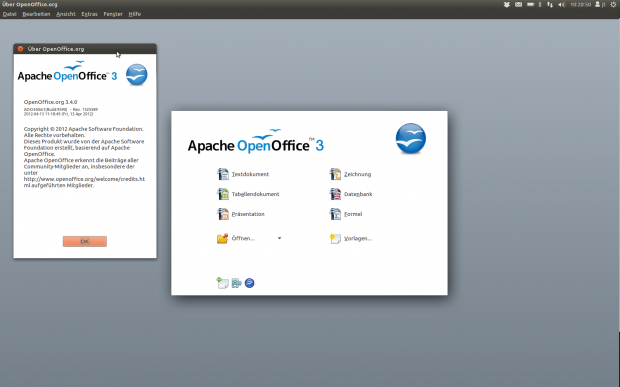The height and width of the screenshot is (387, 620).
Task: Click the add extensions puzzle-piece icon
Action: point(236,283)
